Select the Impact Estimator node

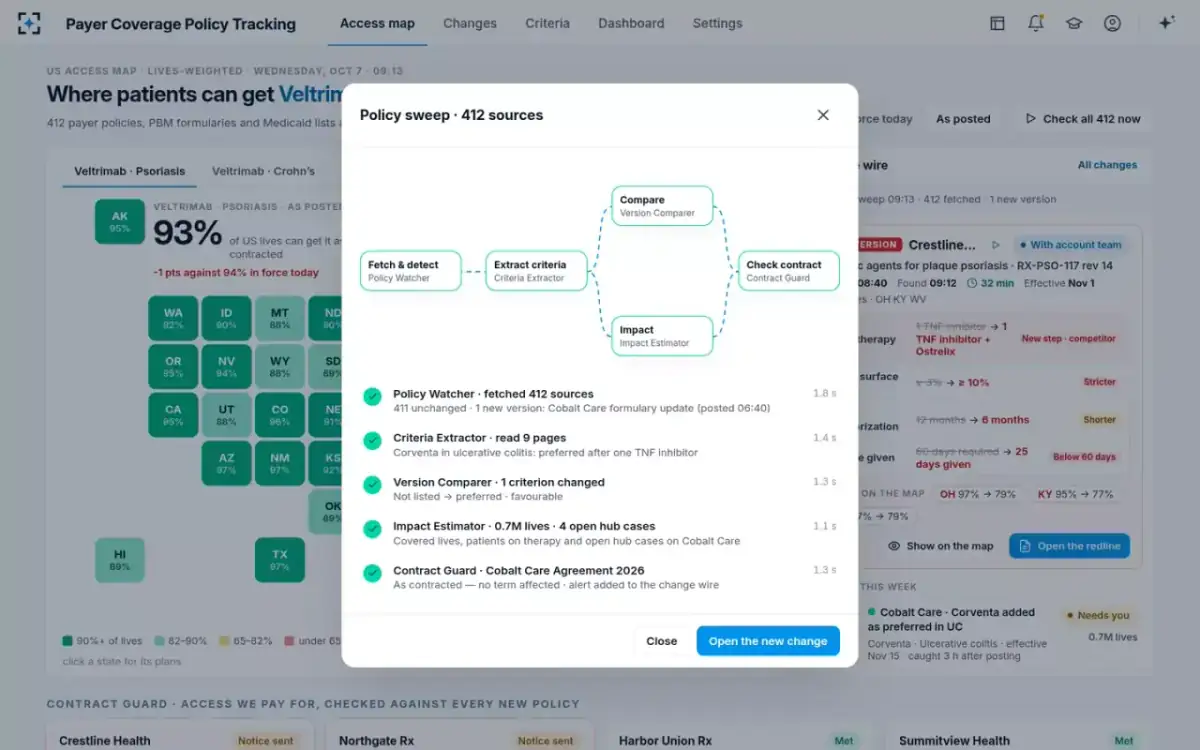point(662,336)
